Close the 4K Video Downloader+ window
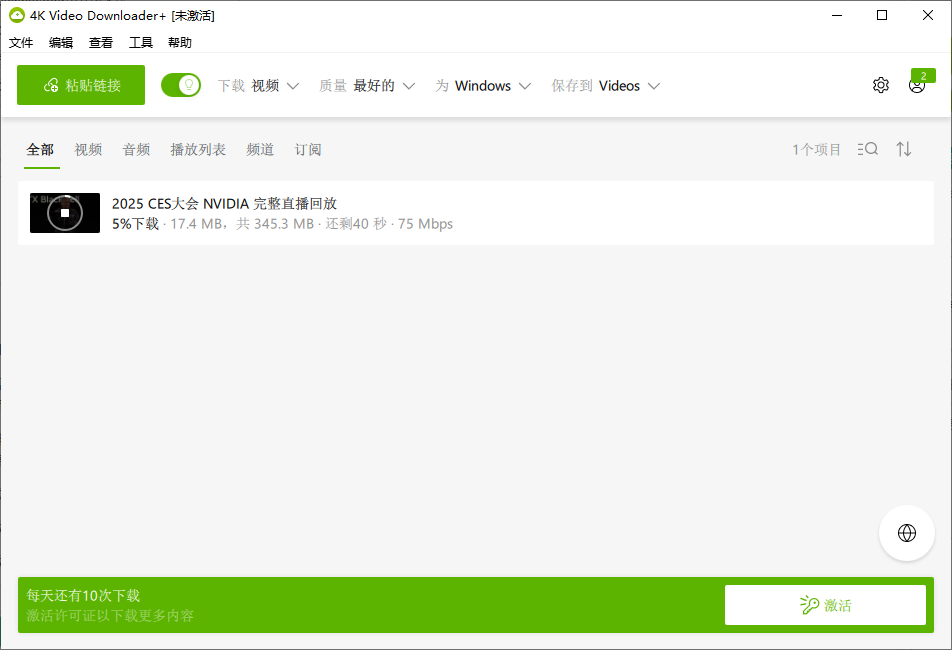Viewport: 952px width, 650px height. [x=928, y=15]
